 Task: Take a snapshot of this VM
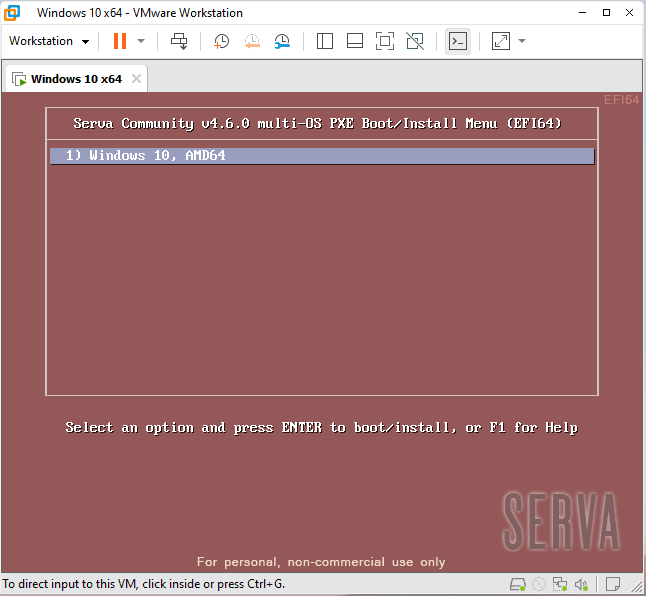222,41
